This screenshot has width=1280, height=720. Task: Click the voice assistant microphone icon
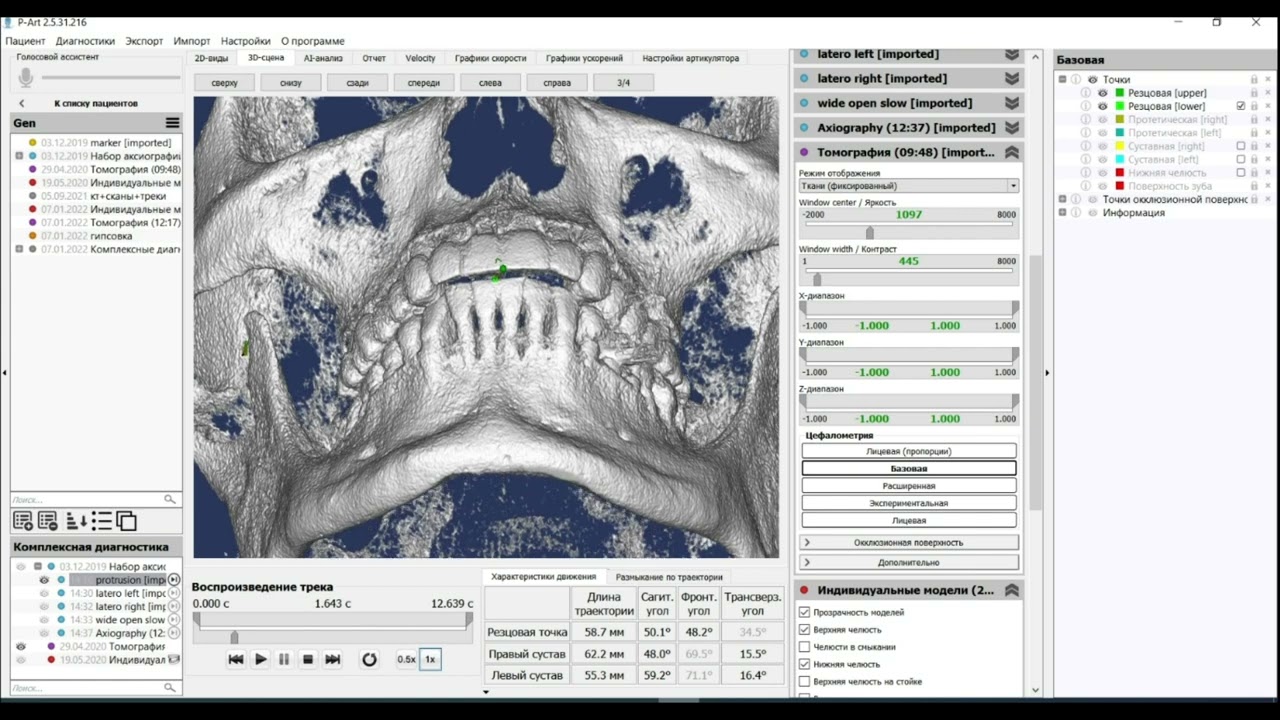[x=25, y=77]
